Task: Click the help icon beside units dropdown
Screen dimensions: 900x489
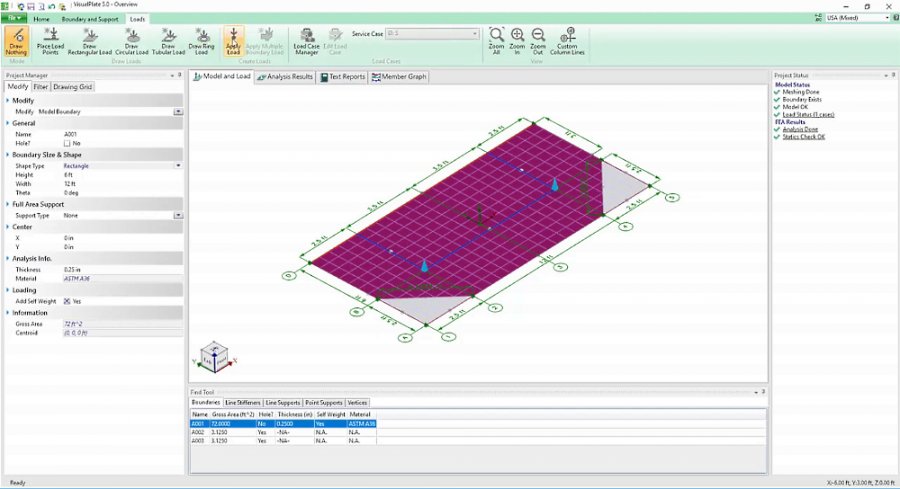Action: [896, 18]
